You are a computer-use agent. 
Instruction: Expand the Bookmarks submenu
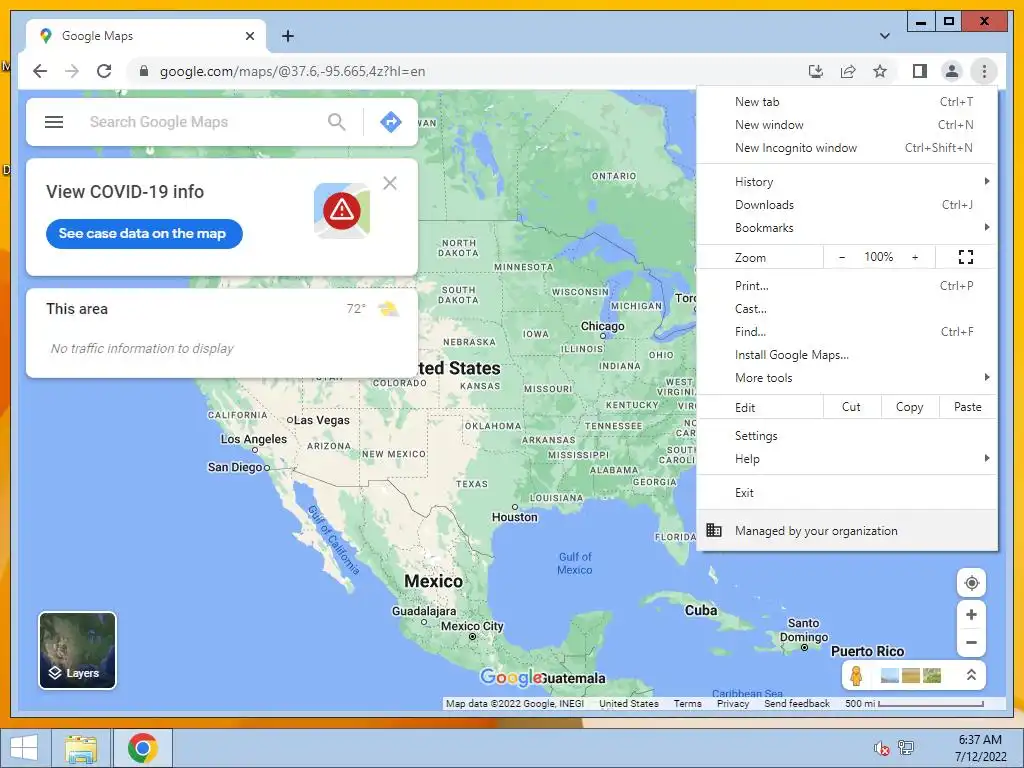click(x=847, y=228)
